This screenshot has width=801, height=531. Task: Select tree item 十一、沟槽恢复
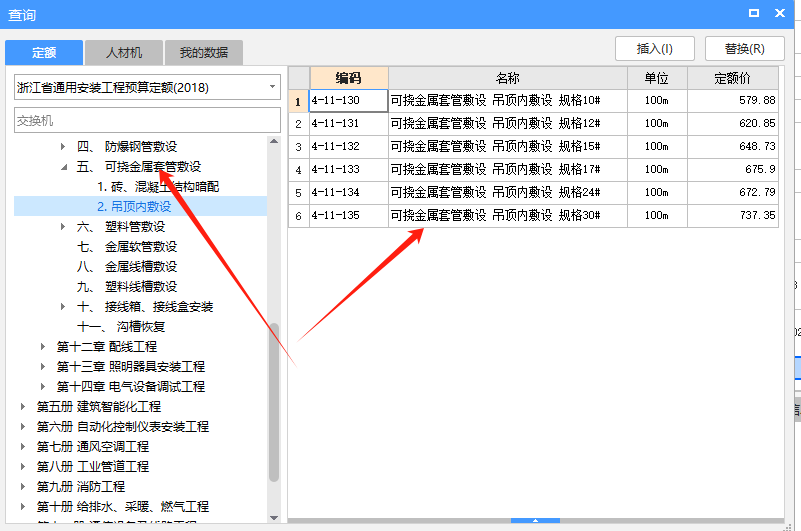[121, 327]
